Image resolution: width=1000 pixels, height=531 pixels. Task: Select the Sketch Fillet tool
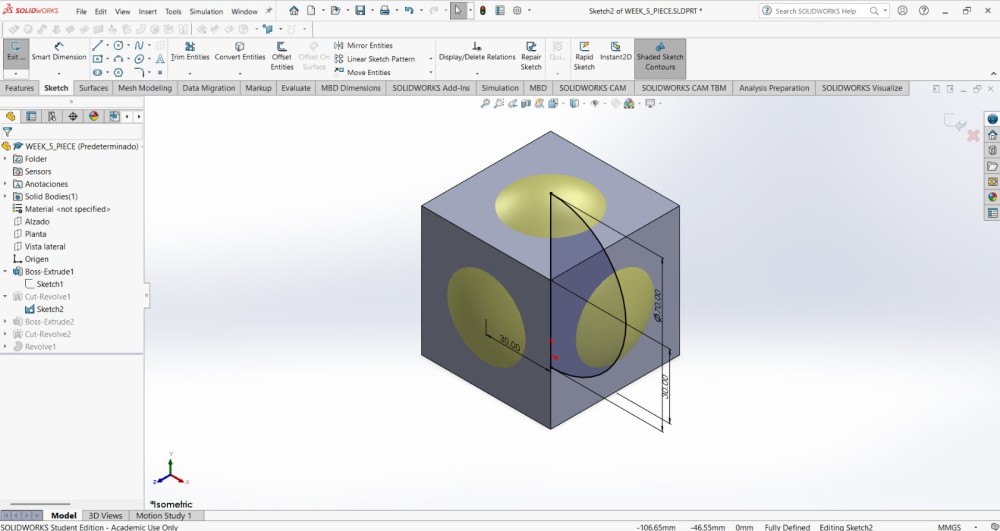click(x=139, y=72)
